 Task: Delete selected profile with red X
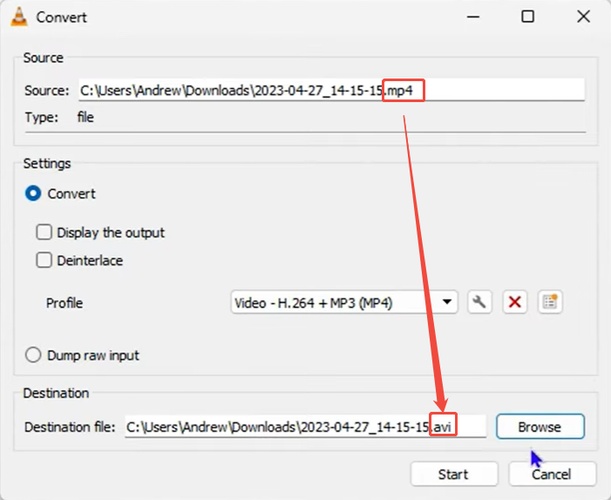[515, 302]
